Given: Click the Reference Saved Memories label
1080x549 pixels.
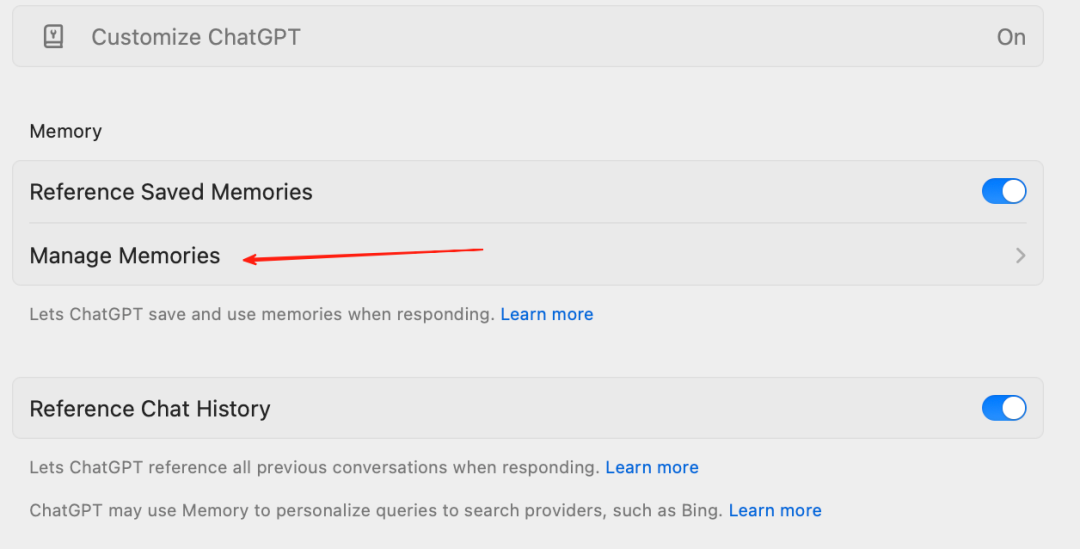Looking at the screenshot, I should [x=171, y=192].
